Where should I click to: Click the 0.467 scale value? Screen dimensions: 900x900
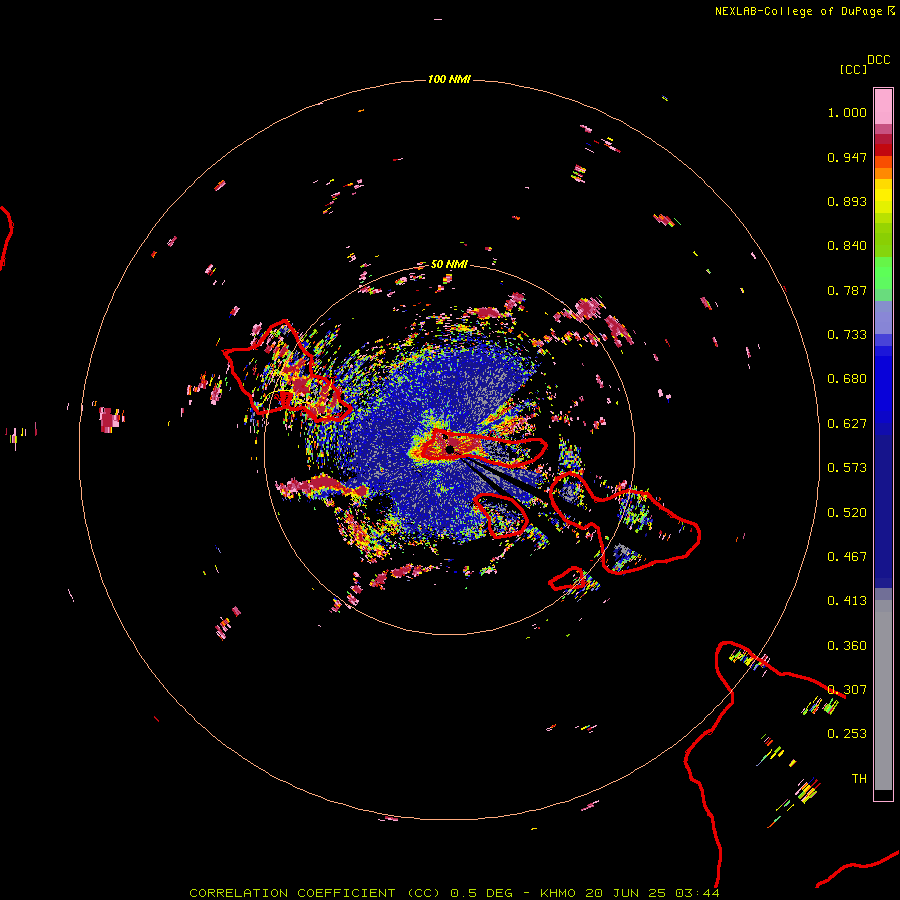[847, 557]
